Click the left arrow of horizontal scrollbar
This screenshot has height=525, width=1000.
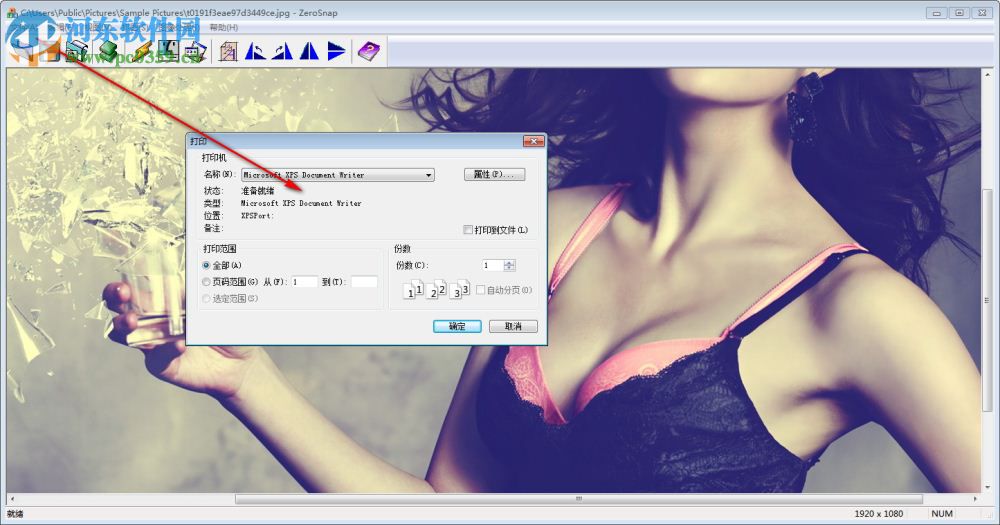point(12,498)
